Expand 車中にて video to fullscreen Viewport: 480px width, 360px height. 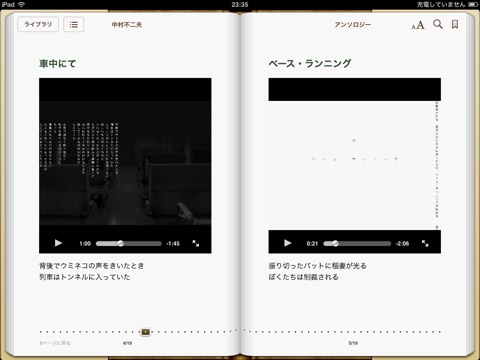[196, 243]
